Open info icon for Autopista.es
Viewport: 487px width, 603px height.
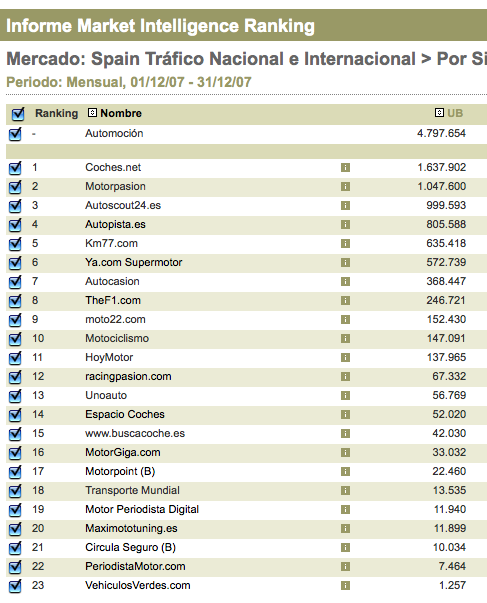click(345, 225)
